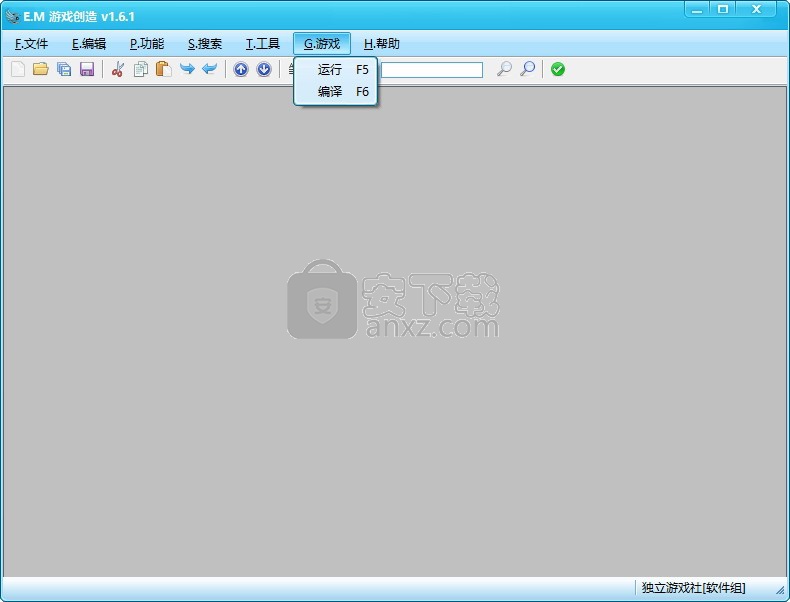Open the H.帮助 menu
The width and height of the screenshot is (790, 602).
pyautogui.click(x=381, y=44)
